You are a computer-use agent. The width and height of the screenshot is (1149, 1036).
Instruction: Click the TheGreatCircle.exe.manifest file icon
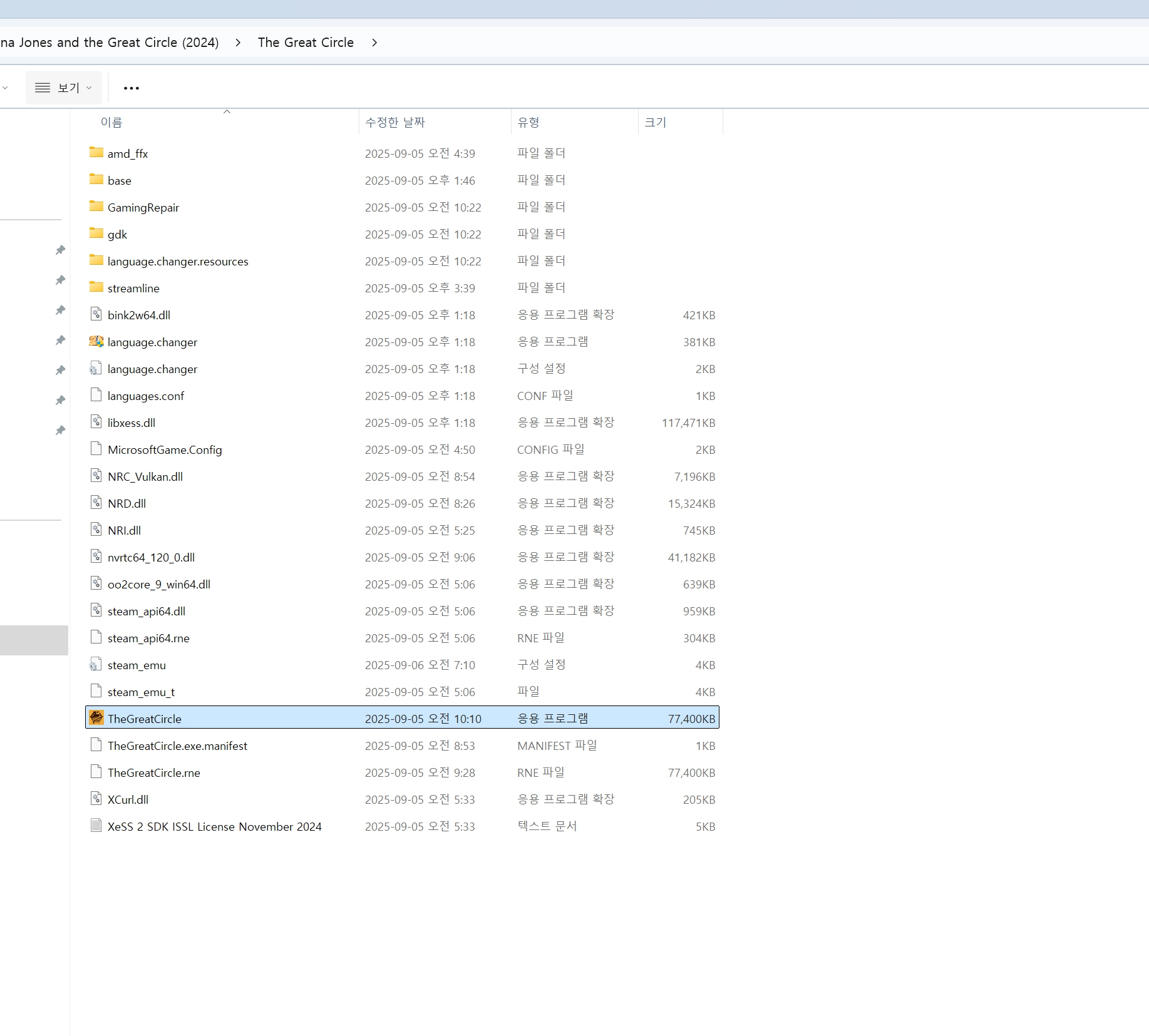tap(96, 745)
